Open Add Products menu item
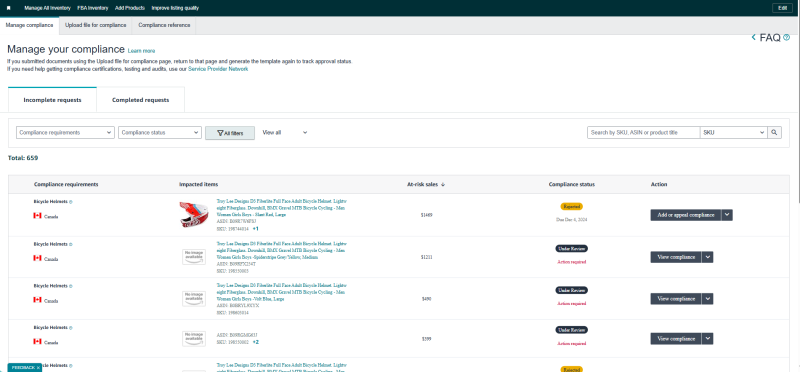 point(130,8)
